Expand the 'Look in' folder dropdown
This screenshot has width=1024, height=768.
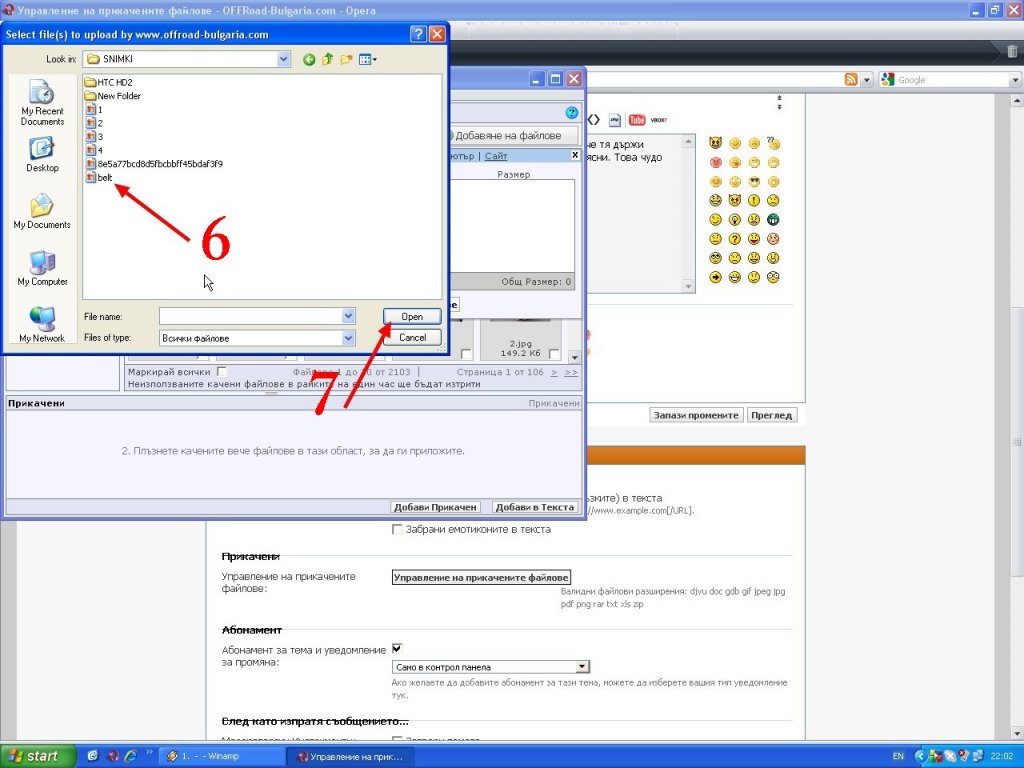tap(283, 60)
